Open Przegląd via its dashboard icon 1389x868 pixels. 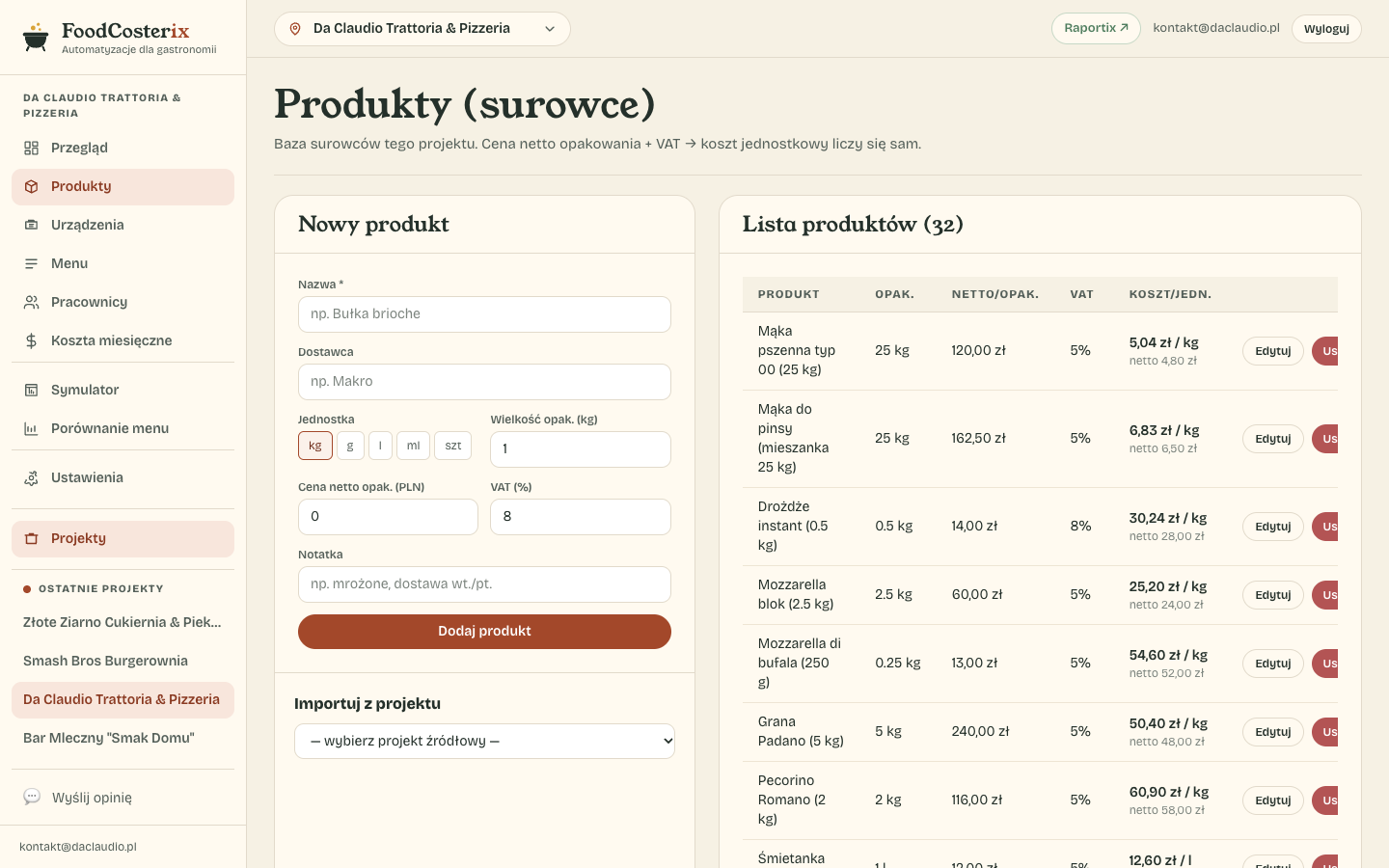(32, 148)
